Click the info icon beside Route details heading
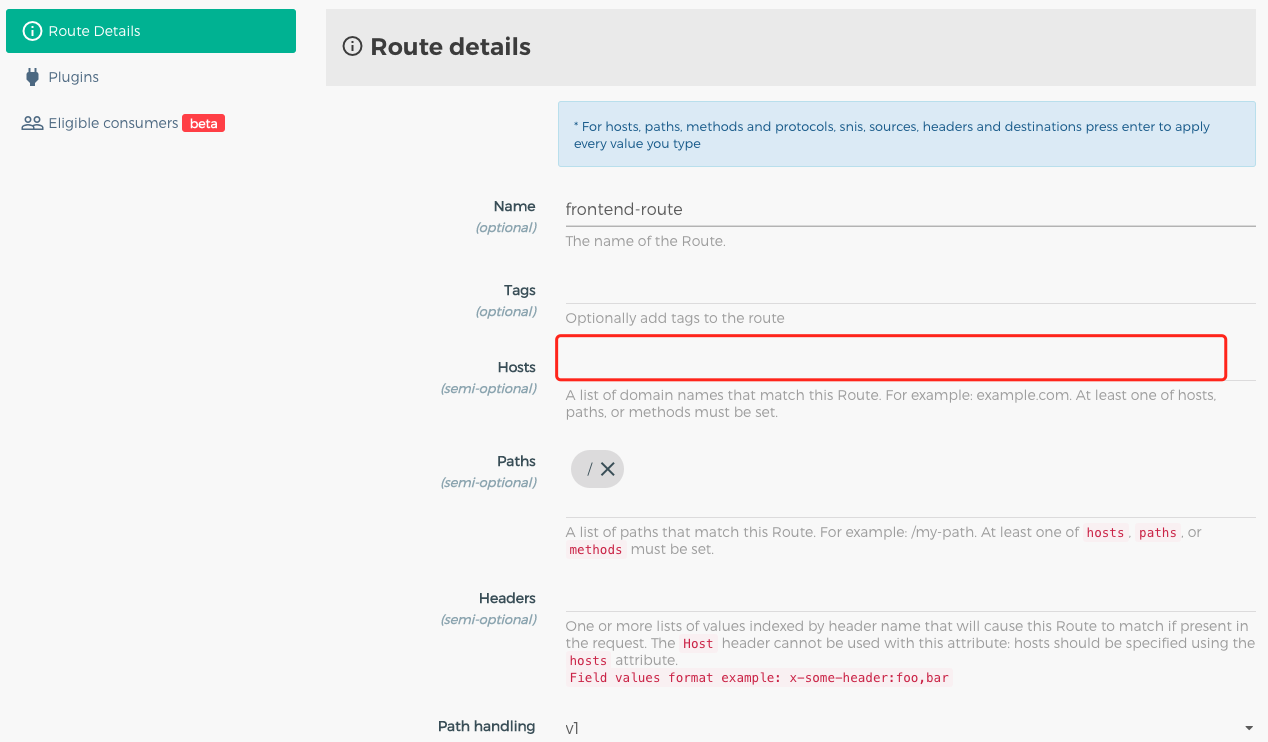This screenshot has width=1268, height=742. (352, 46)
